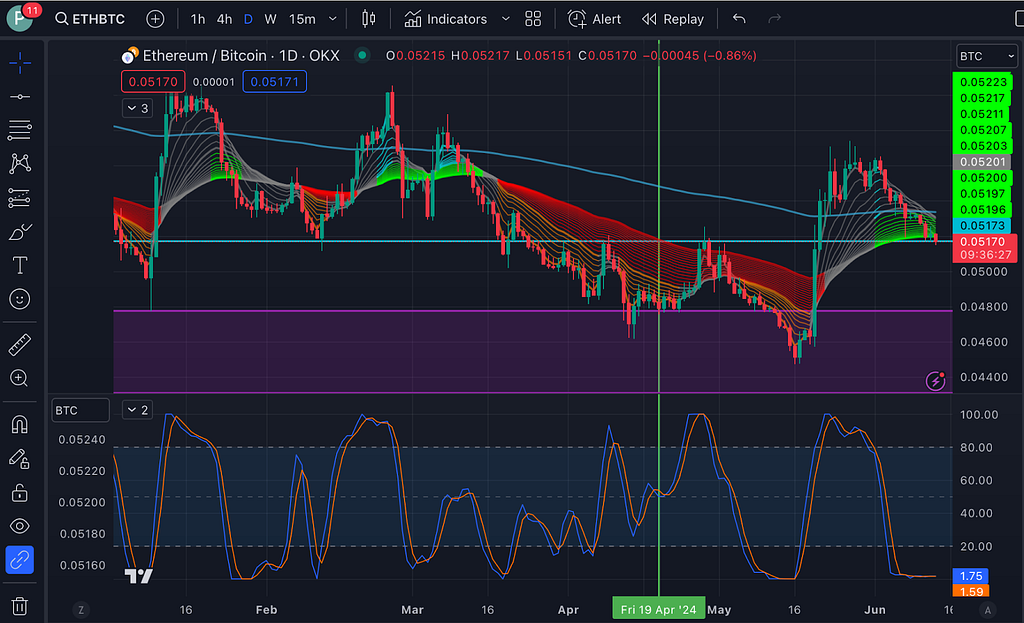Open indicator templates grid icon
This screenshot has width=1024, height=623.
click(533, 19)
